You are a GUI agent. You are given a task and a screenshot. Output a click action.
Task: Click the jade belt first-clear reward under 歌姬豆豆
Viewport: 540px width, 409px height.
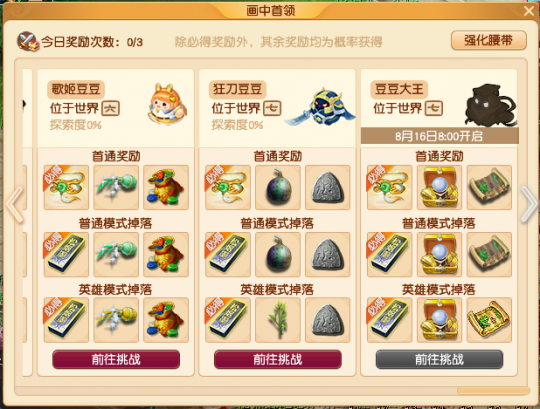[x=66, y=187]
